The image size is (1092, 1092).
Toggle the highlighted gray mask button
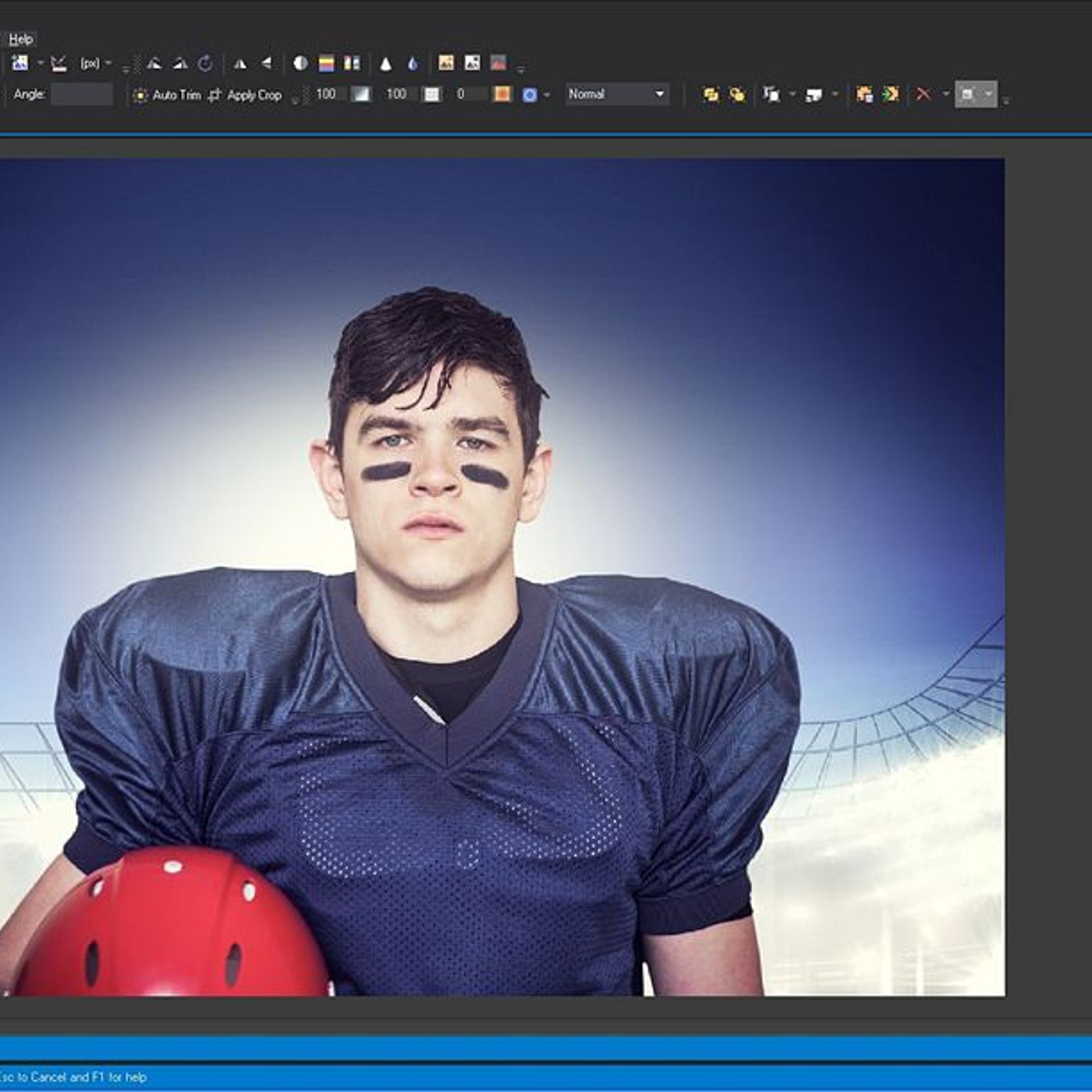pyautogui.click(x=968, y=94)
